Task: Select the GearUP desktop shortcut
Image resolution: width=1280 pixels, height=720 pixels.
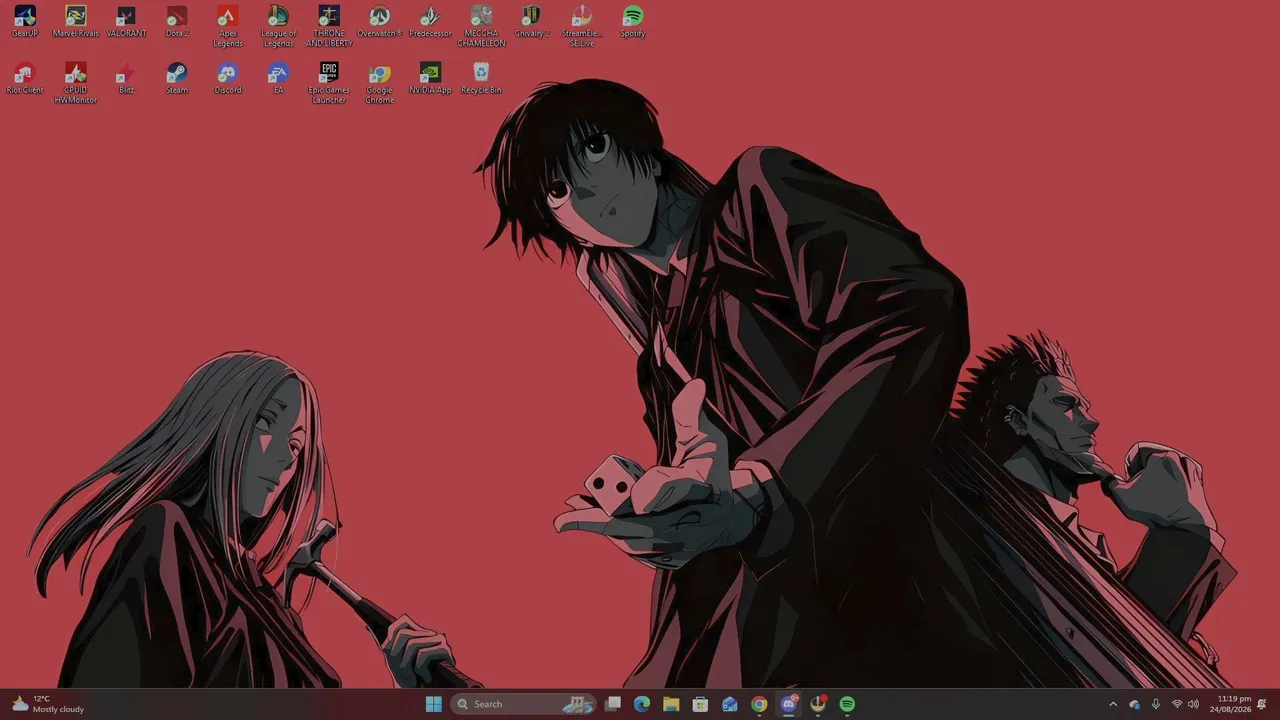Action: [x=25, y=22]
